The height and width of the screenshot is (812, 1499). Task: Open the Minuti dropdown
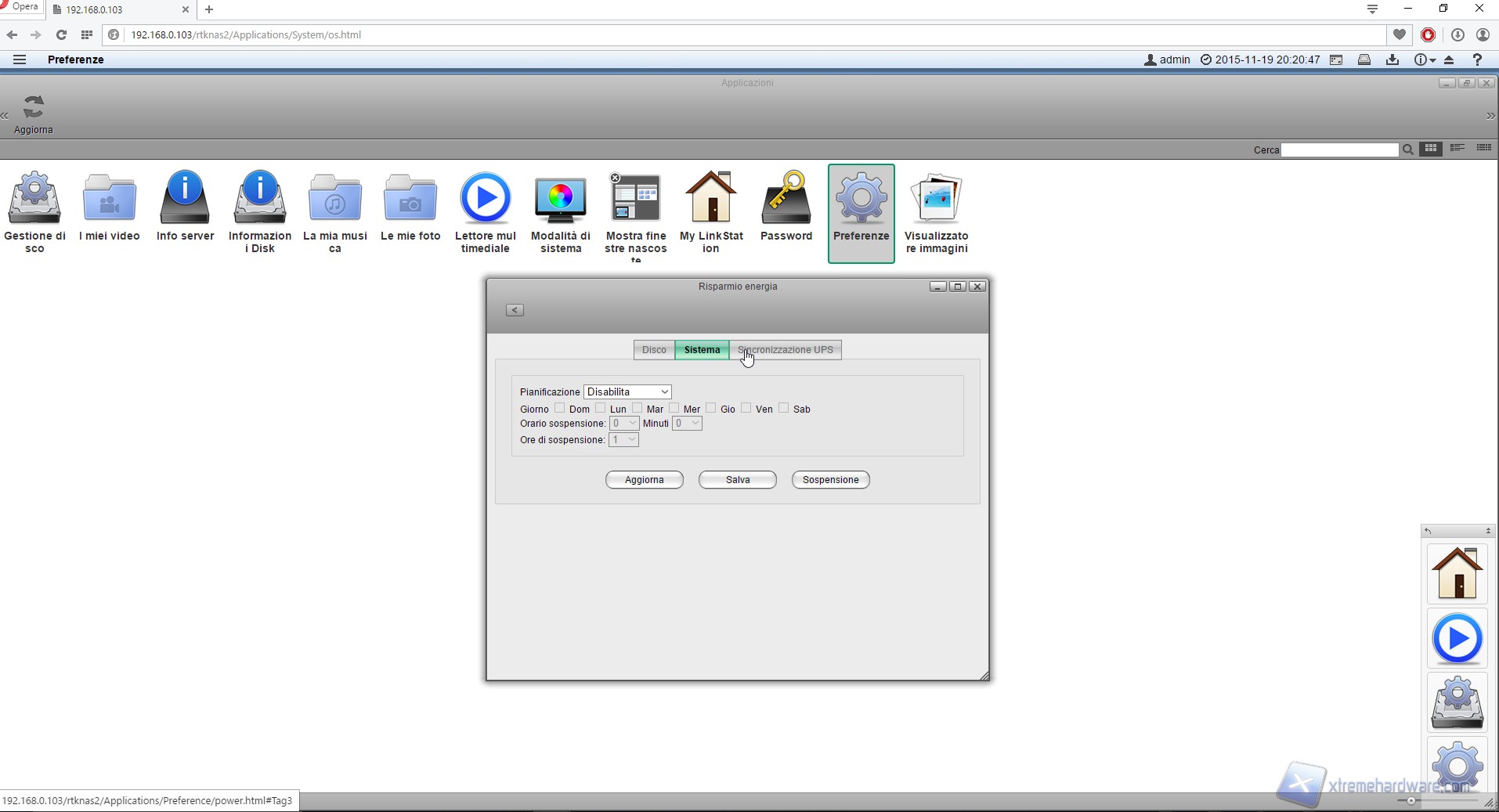pyautogui.click(x=687, y=424)
